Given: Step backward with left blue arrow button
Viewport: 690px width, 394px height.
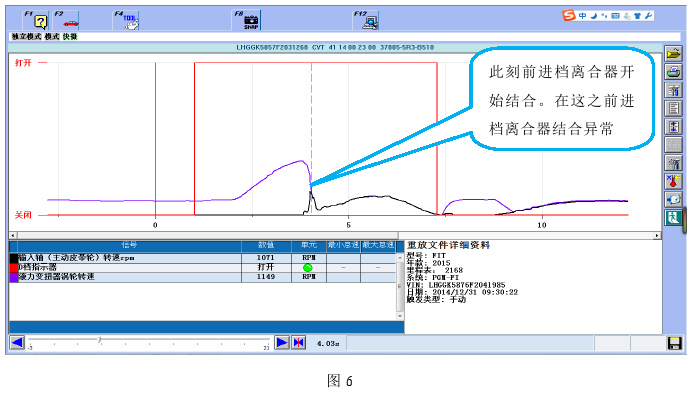Looking at the screenshot, I should click(17, 342).
